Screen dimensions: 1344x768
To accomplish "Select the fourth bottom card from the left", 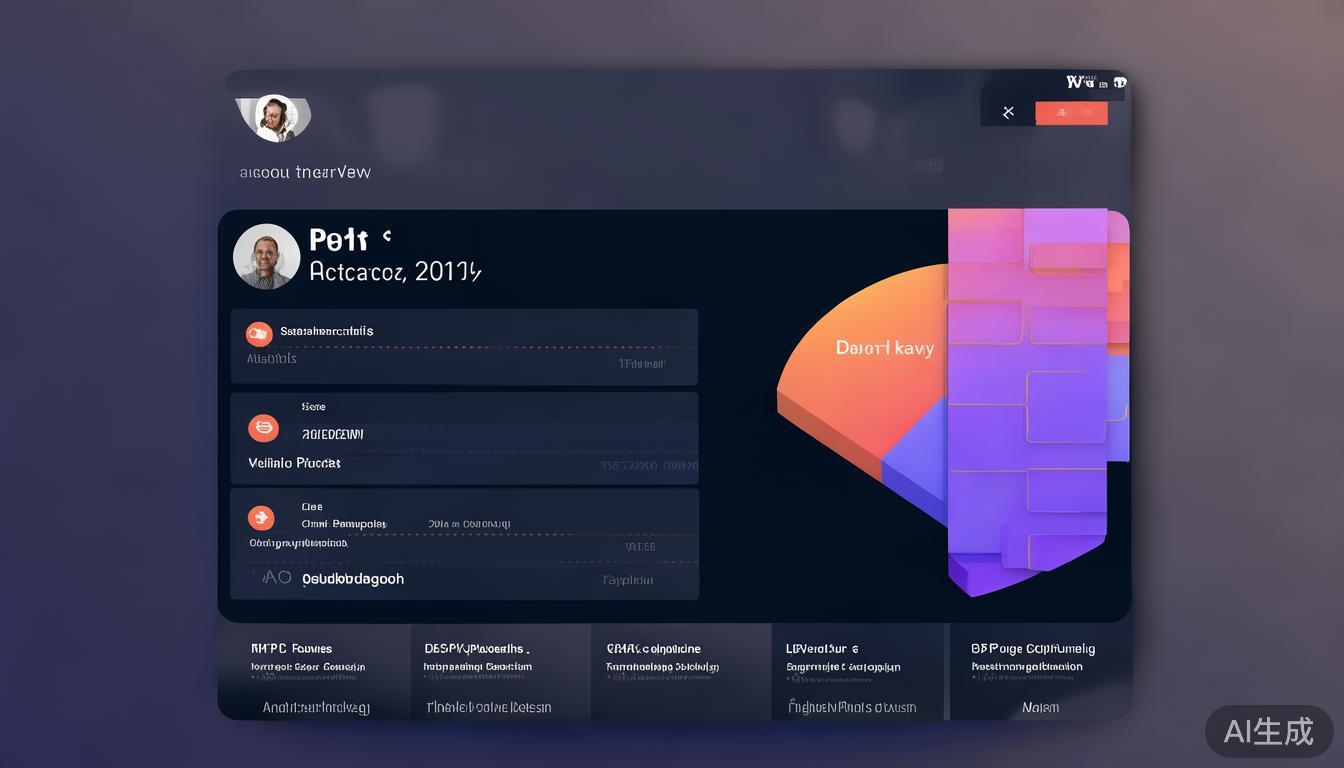I will (858, 672).
